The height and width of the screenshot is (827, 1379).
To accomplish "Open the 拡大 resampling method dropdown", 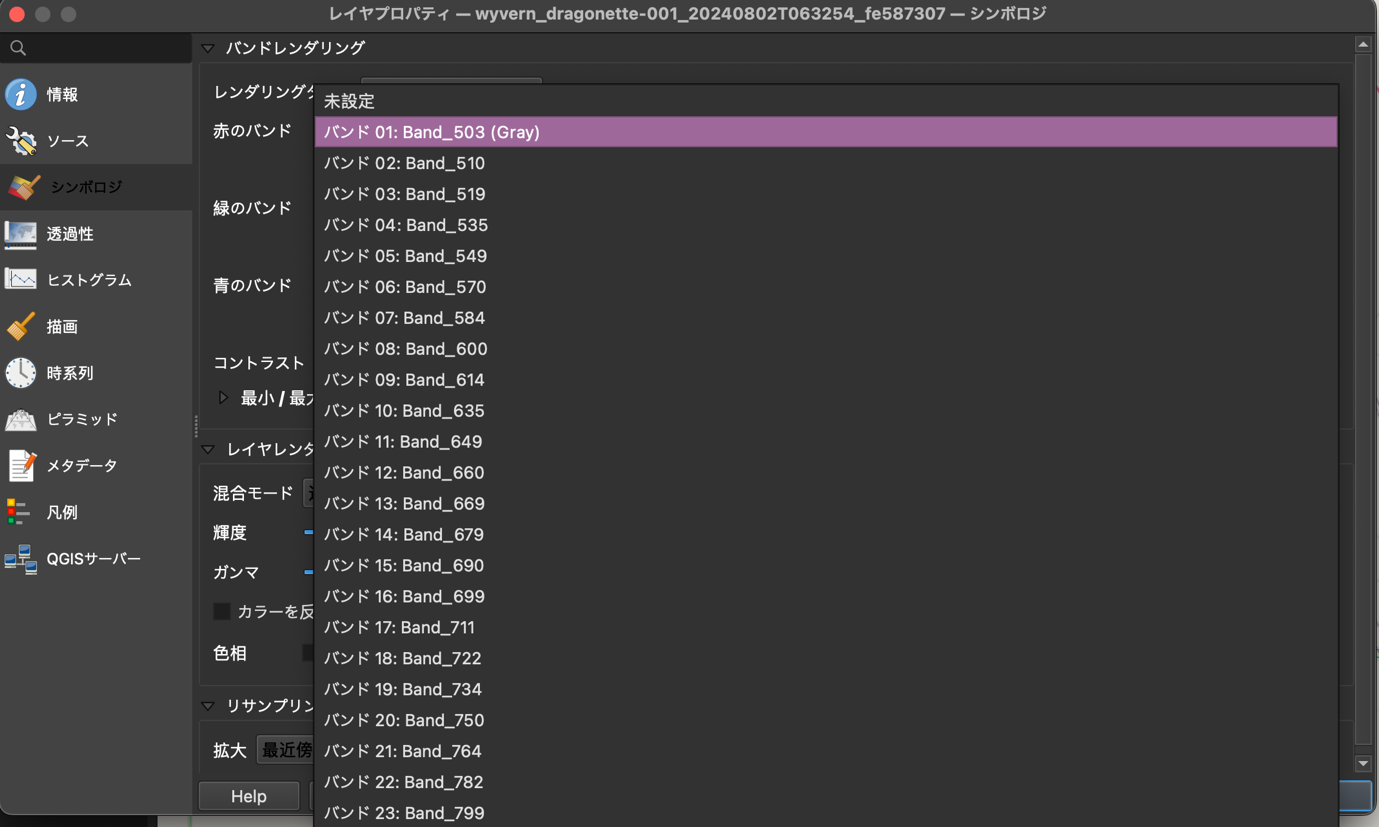I will 286,750.
